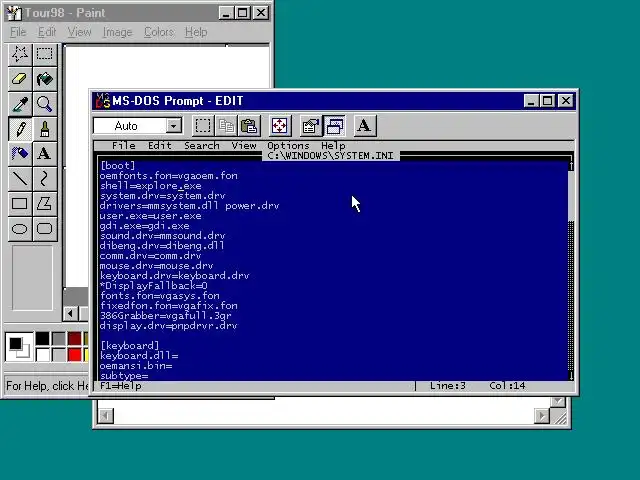Click right scroll arrow of window behind MS-DOS

(x=542, y=416)
